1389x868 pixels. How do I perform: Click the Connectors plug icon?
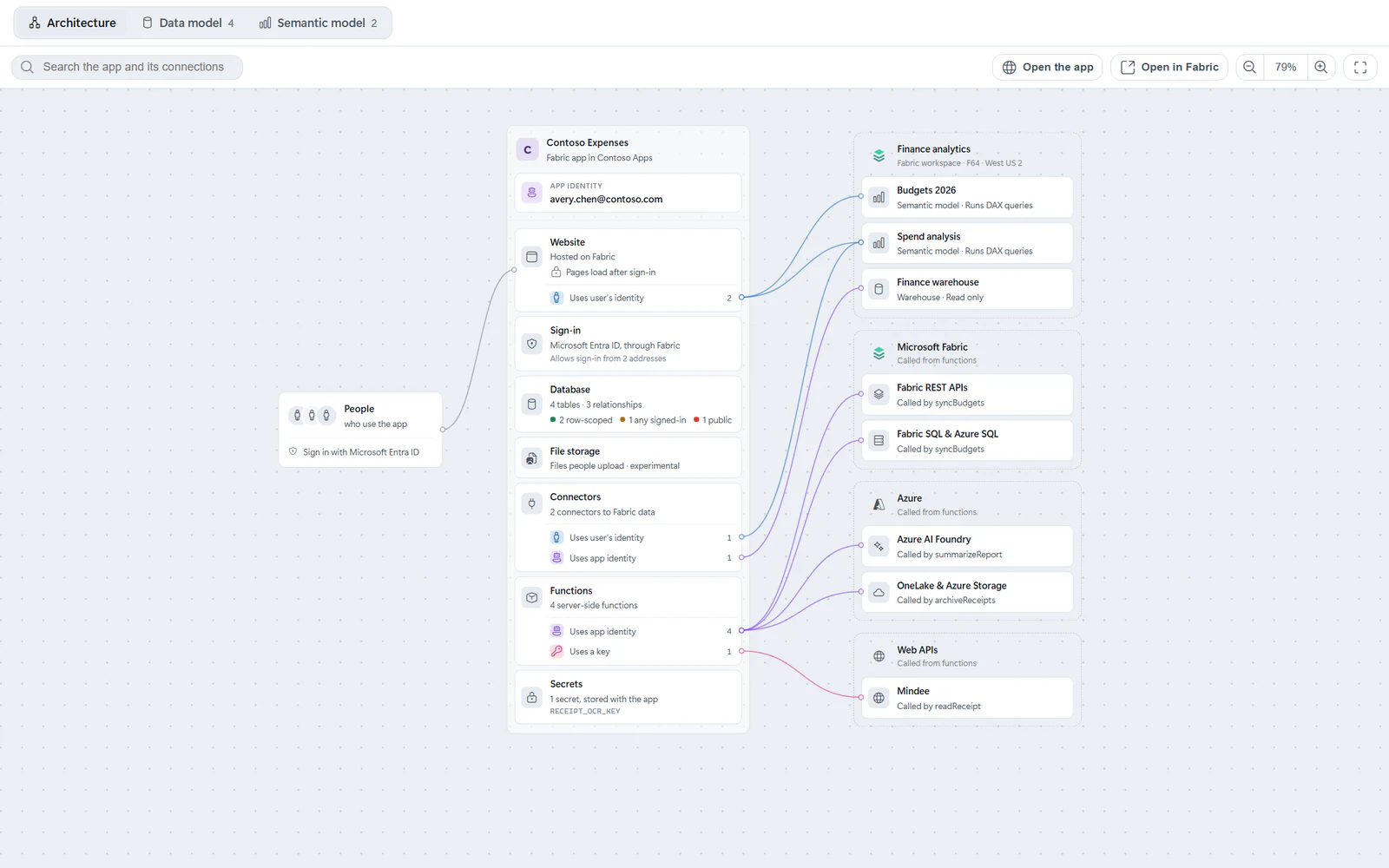click(532, 503)
